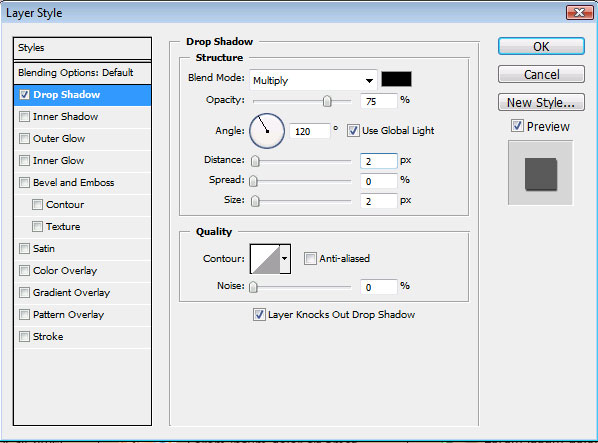This screenshot has height=443, width=598.
Task: Open the black shadow color swatch
Action: tap(396, 79)
